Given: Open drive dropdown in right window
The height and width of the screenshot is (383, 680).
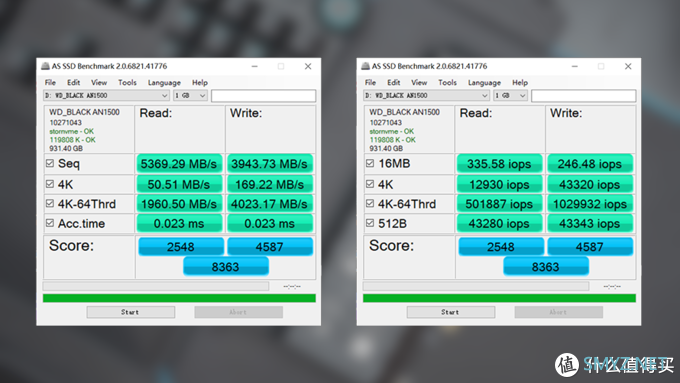Looking at the screenshot, I should click(x=426, y=95).
